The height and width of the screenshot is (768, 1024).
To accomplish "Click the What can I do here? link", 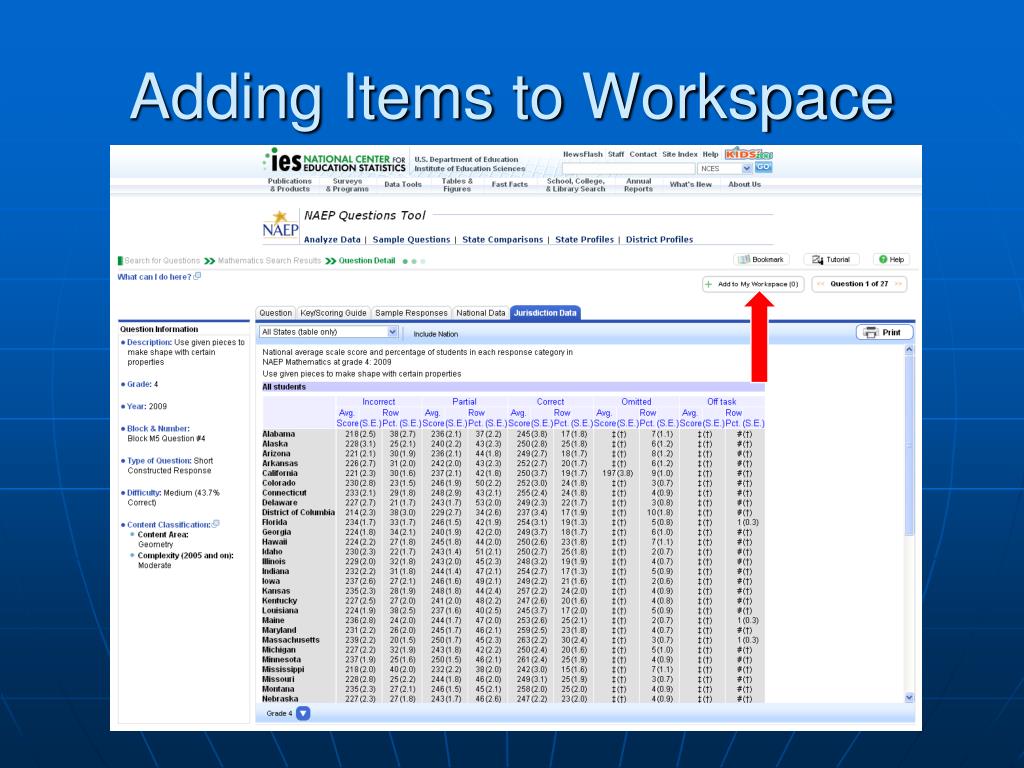I will tap(154, 277).
